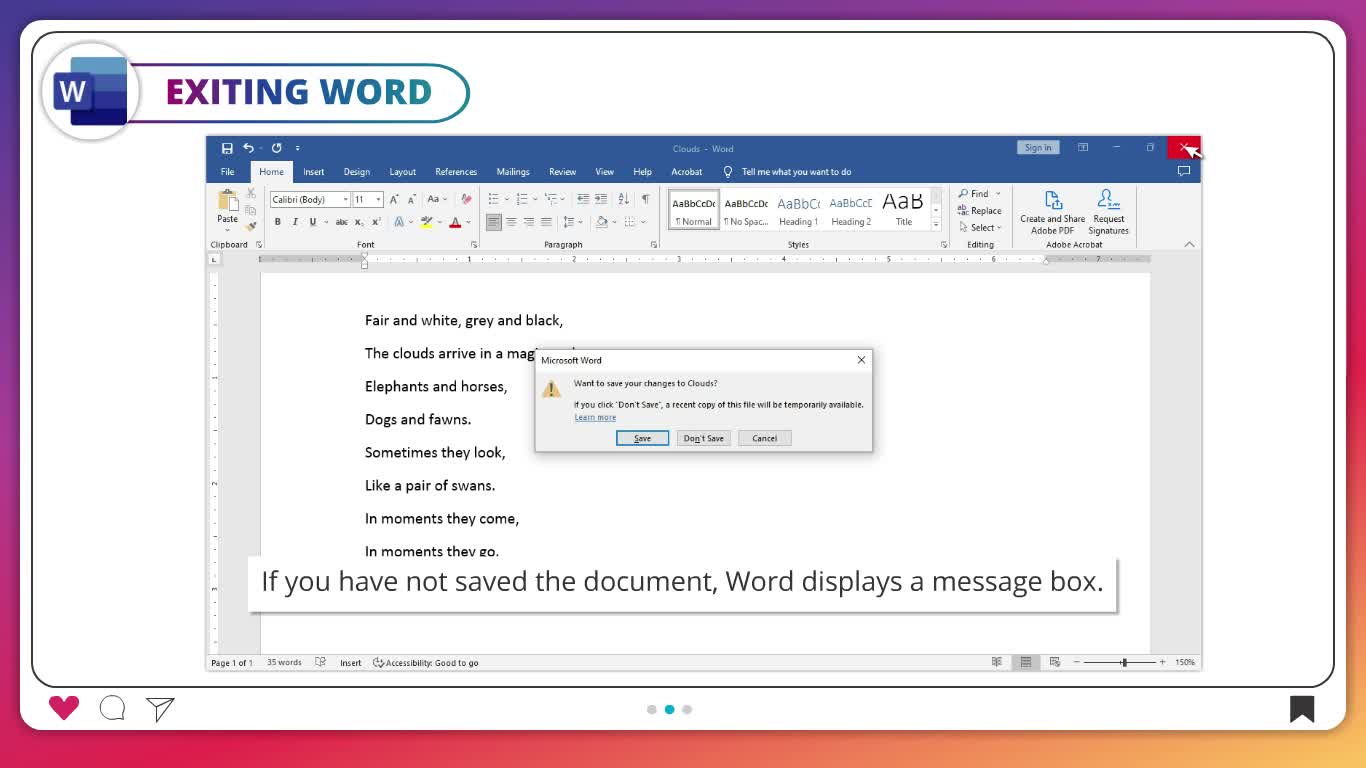This screenshot has height=768, width=1366.
Task: Click Align Right icon
Action: click(528, 222)
